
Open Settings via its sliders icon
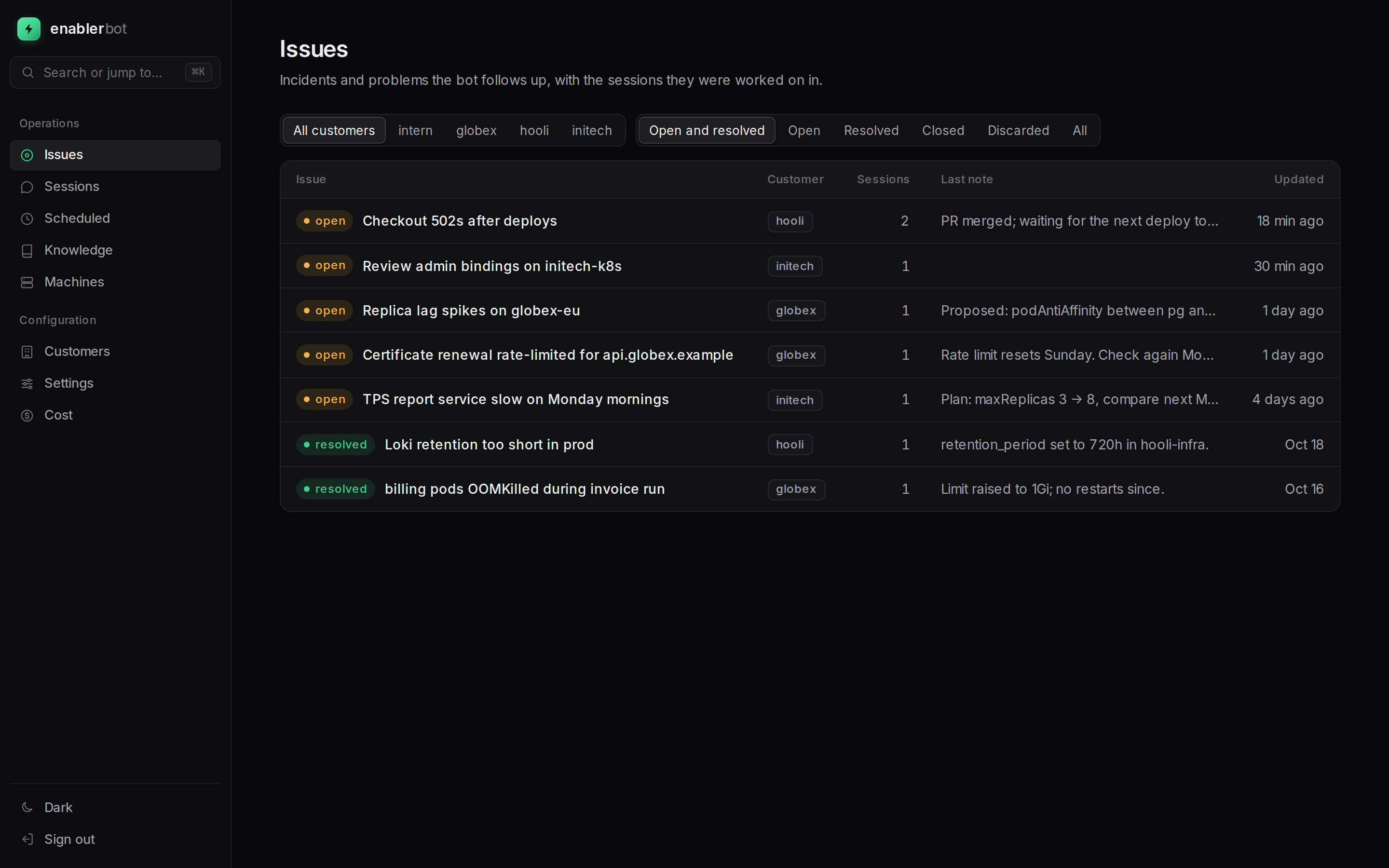[x=27, y=383]
